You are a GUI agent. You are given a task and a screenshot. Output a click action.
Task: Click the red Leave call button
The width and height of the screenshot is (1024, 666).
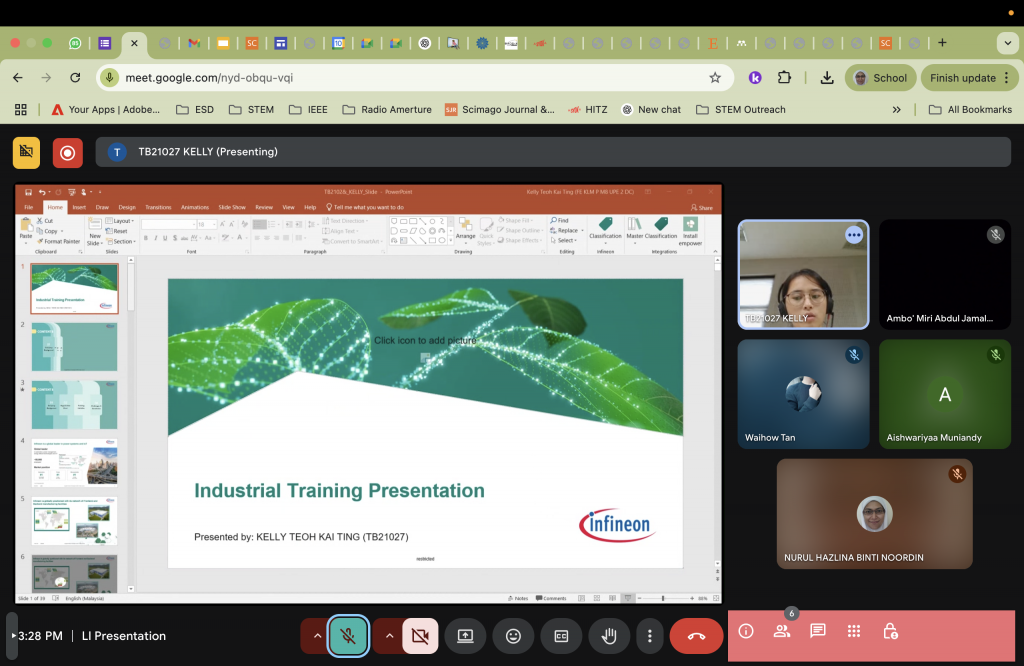[696, 635]
